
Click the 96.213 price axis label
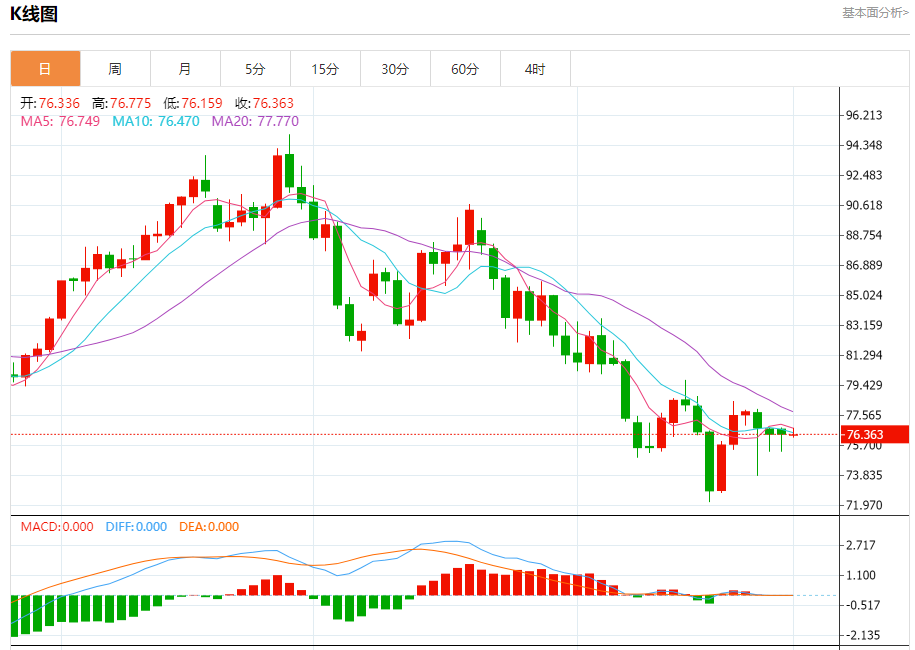pos(864,116)
